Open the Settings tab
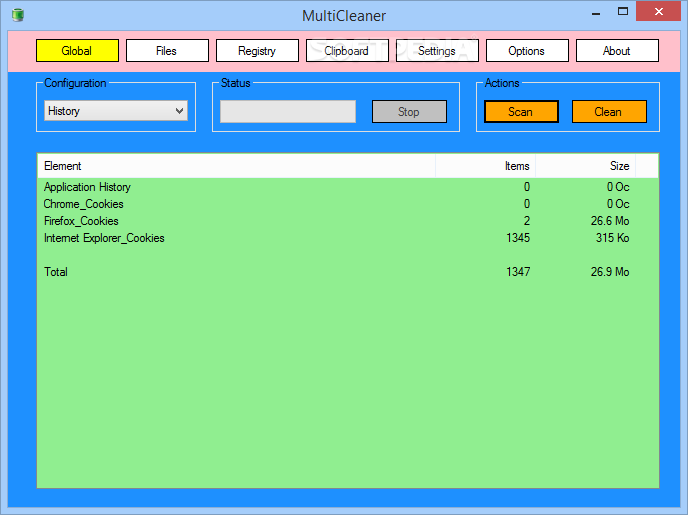 [x=437, y=50]
